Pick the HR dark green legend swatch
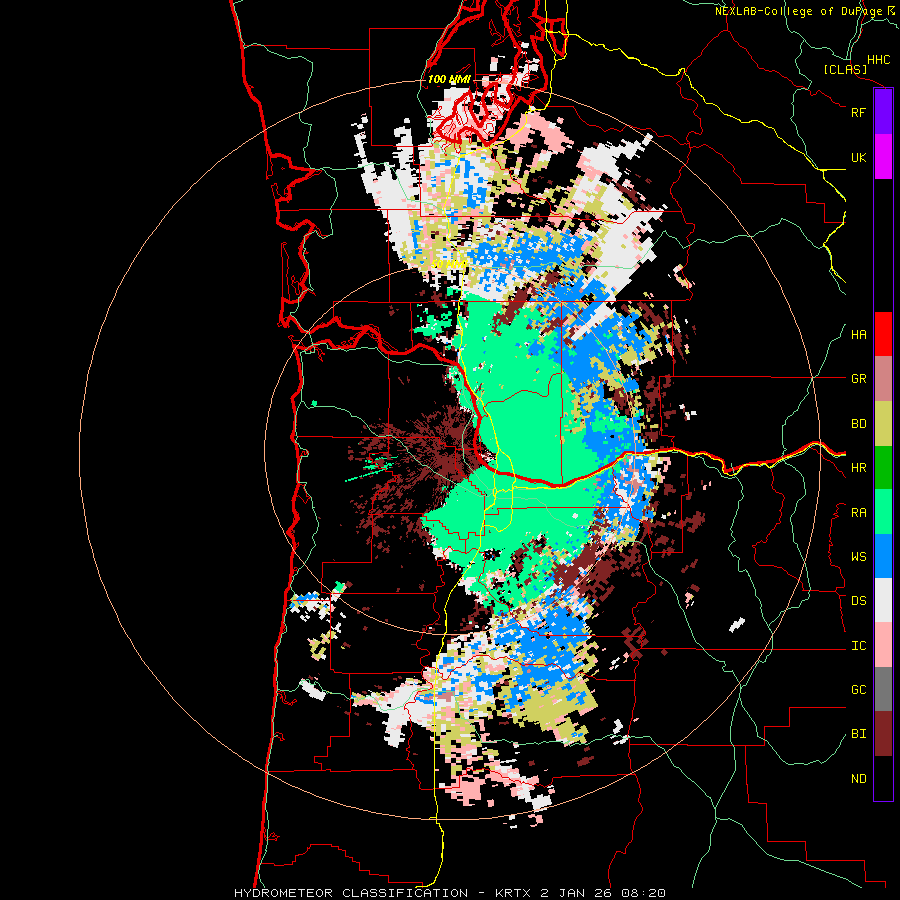900x900 pixels. pos(883,468)
